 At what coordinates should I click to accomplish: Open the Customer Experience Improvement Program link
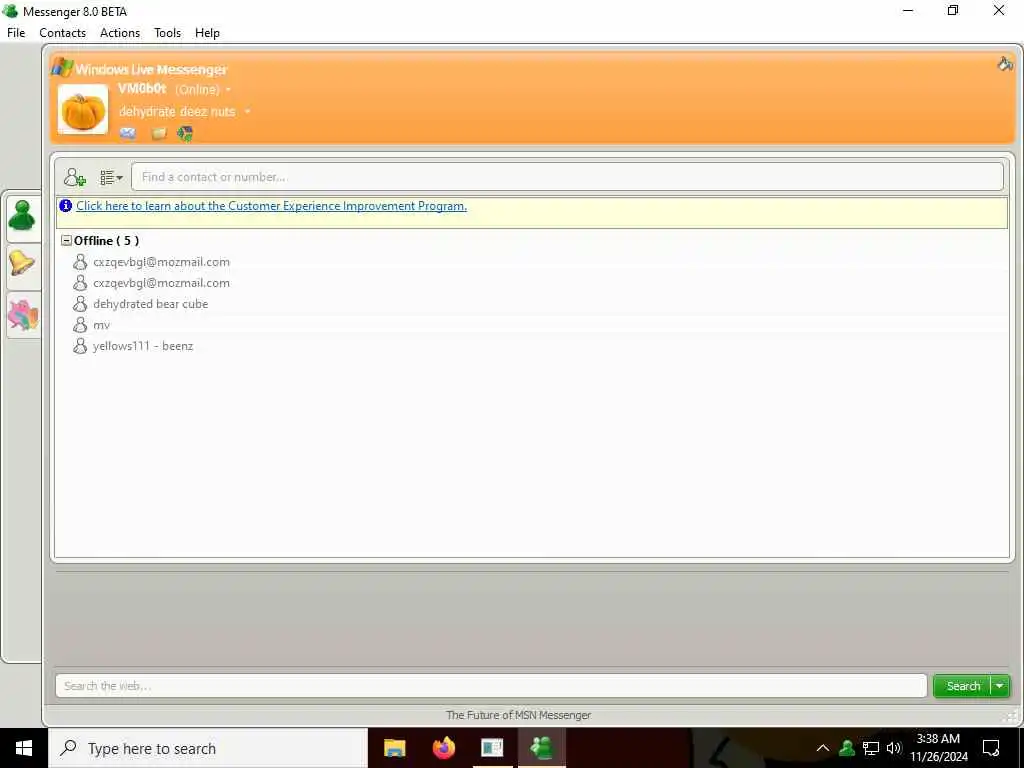(272, 206)
